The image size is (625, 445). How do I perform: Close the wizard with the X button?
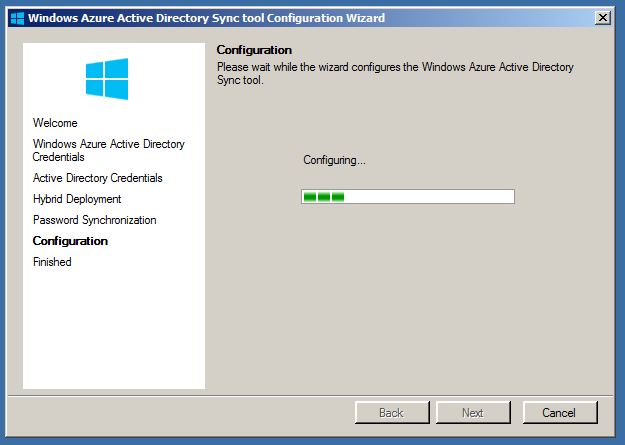click(x=603, y=18)
